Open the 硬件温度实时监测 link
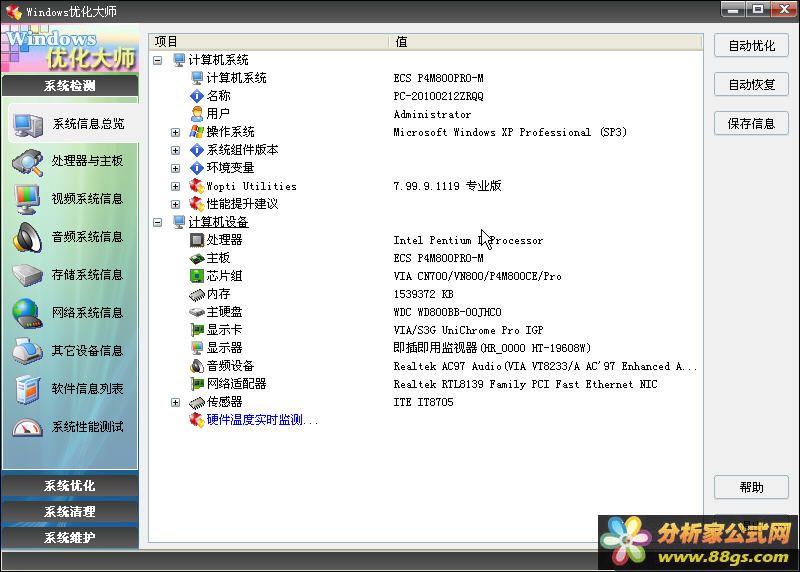Screen dimensions: 800x572 tap(262, 420)
